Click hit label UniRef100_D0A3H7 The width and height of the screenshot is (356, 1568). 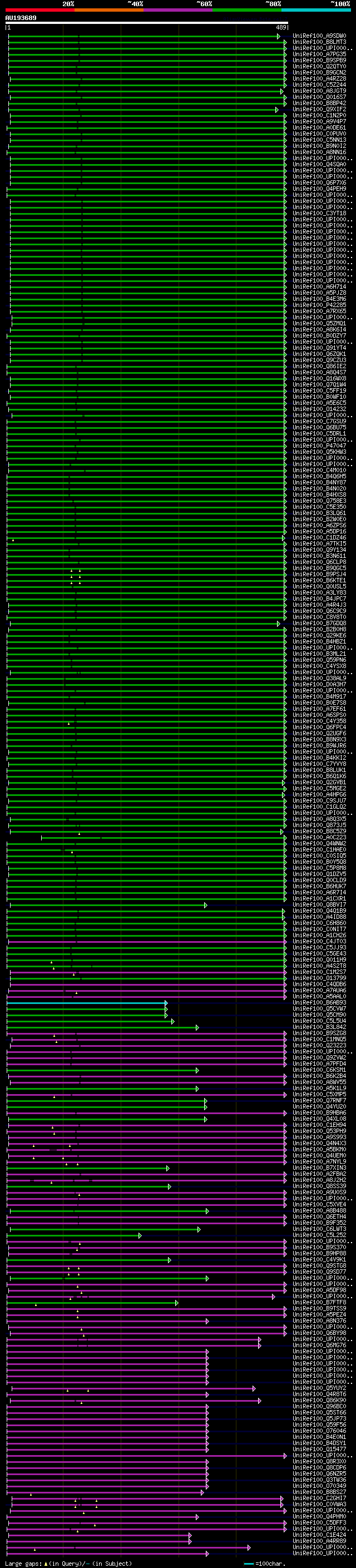[319, 684]
